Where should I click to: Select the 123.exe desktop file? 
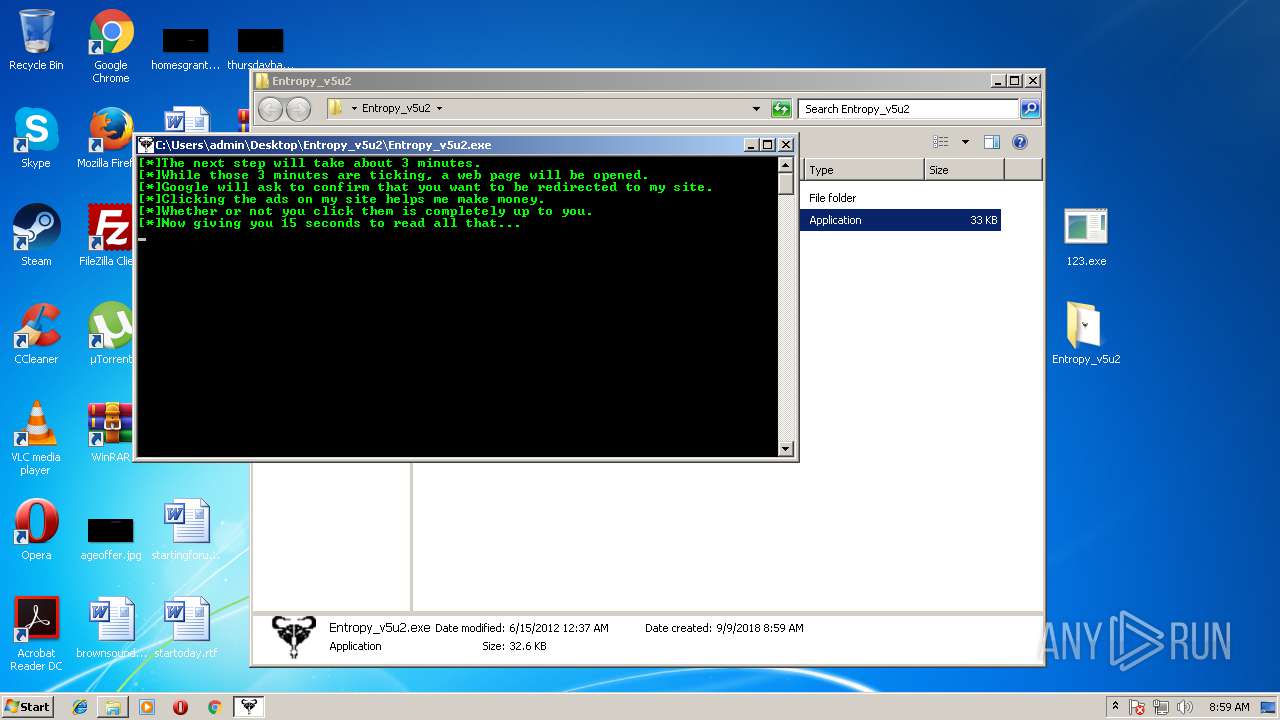[x=1086, y=236]
